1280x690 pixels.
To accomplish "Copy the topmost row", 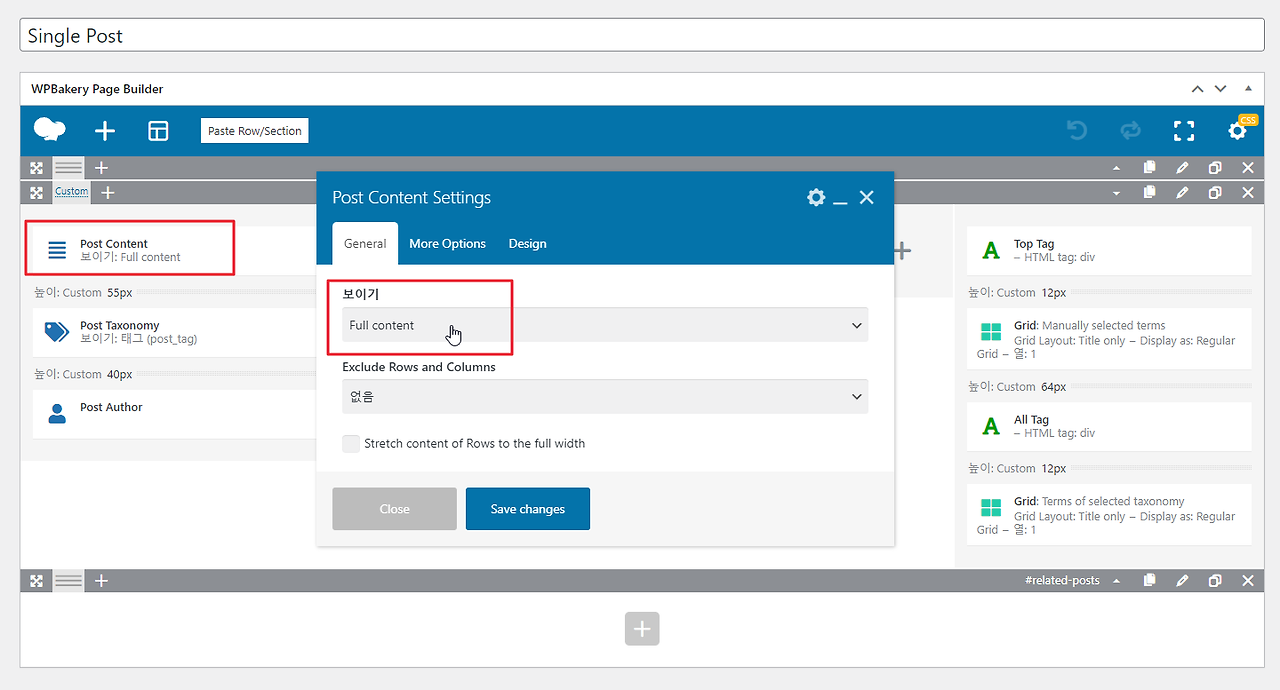I will coord(1150,167).
